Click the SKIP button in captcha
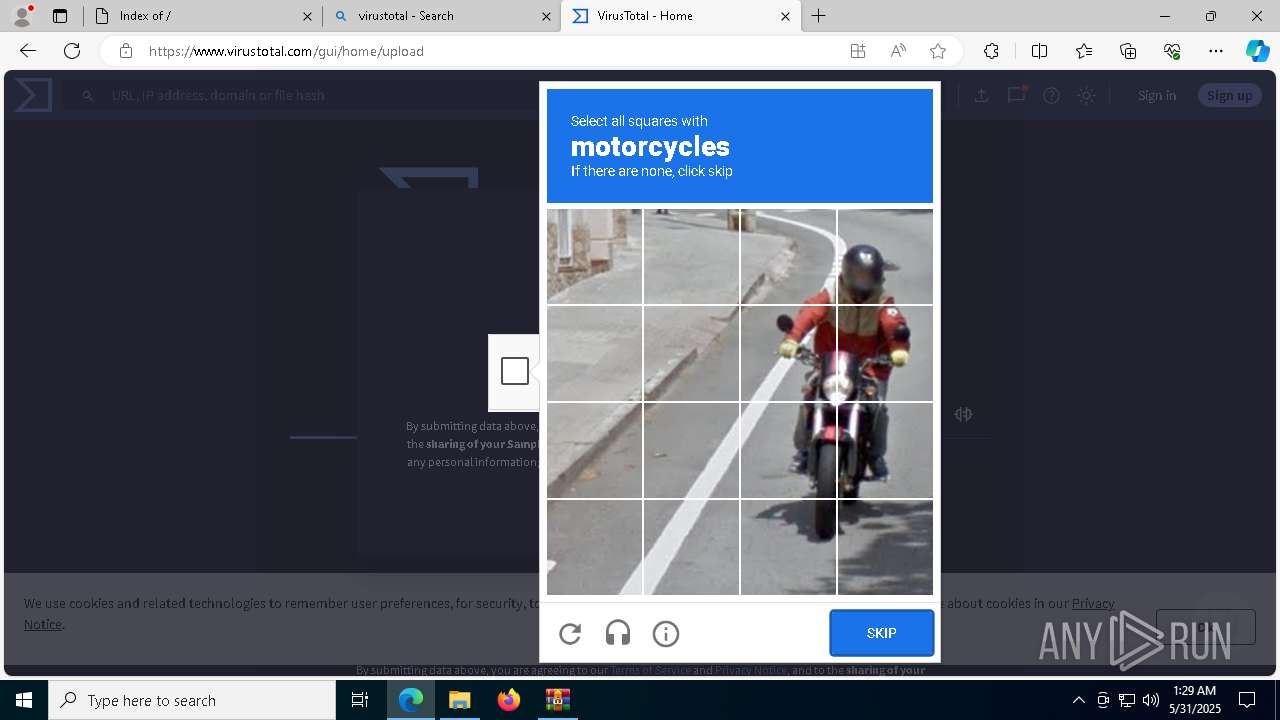Image resolution: width=1280 pixels, height=720 pixels. 881,633
